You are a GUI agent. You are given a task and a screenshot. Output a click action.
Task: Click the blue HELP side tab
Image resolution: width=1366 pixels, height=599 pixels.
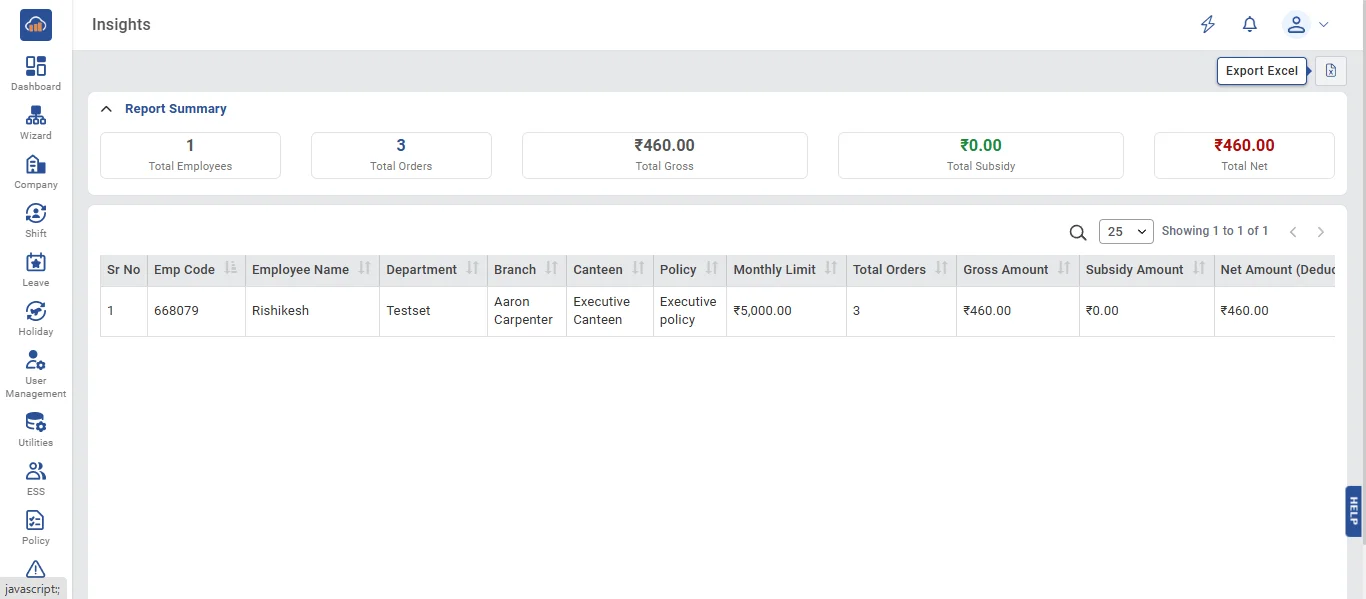(x=1354, y=511)
